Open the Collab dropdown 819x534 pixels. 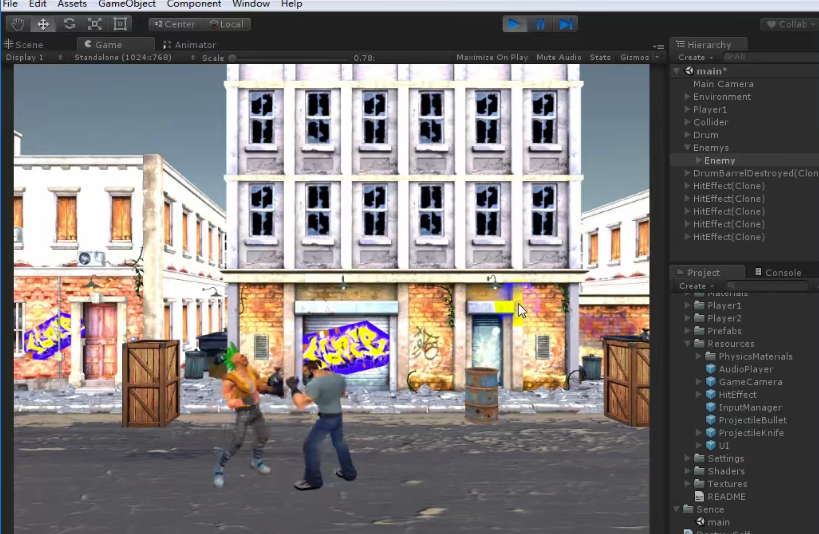(x=790, y=24)
